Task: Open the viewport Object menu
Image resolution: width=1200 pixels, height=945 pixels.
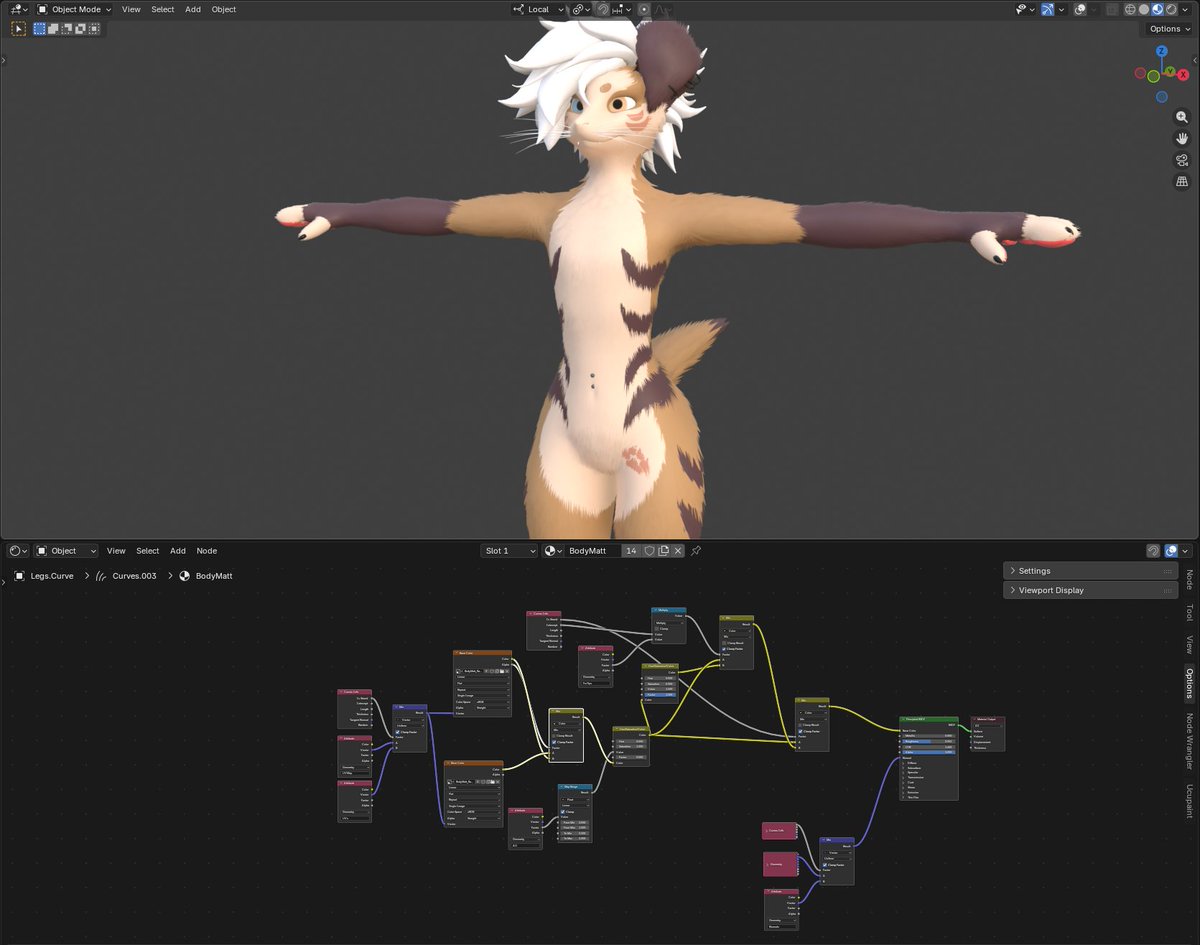Action: (224, 9)
